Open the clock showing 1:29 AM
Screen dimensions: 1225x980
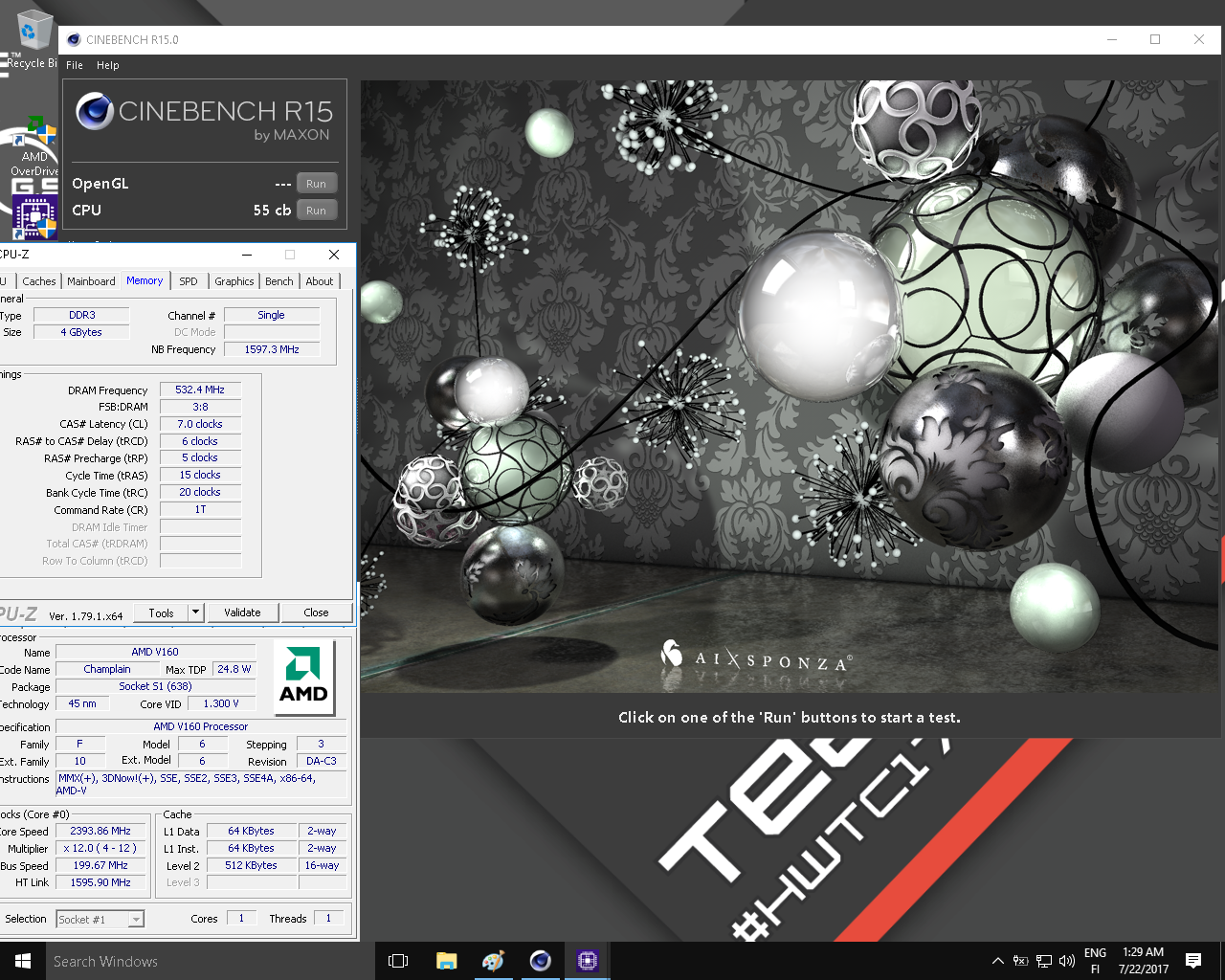(1144, 961)
